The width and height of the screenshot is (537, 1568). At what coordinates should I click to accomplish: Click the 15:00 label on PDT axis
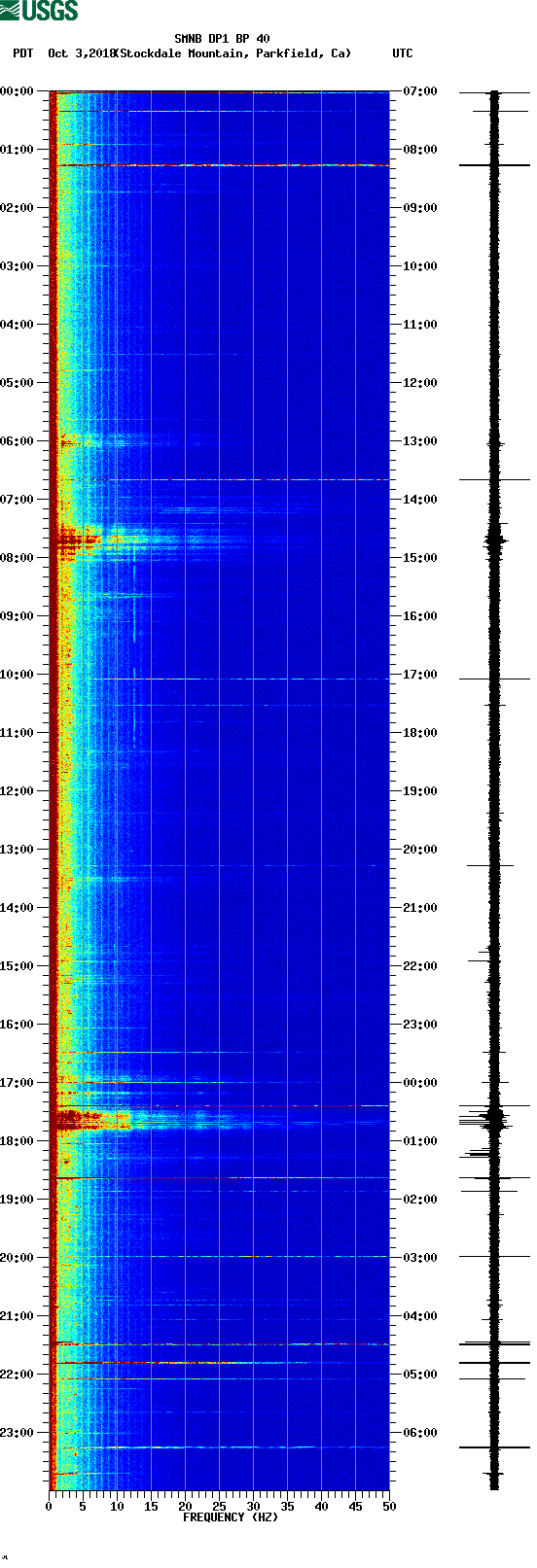click(x=18, y=966)
